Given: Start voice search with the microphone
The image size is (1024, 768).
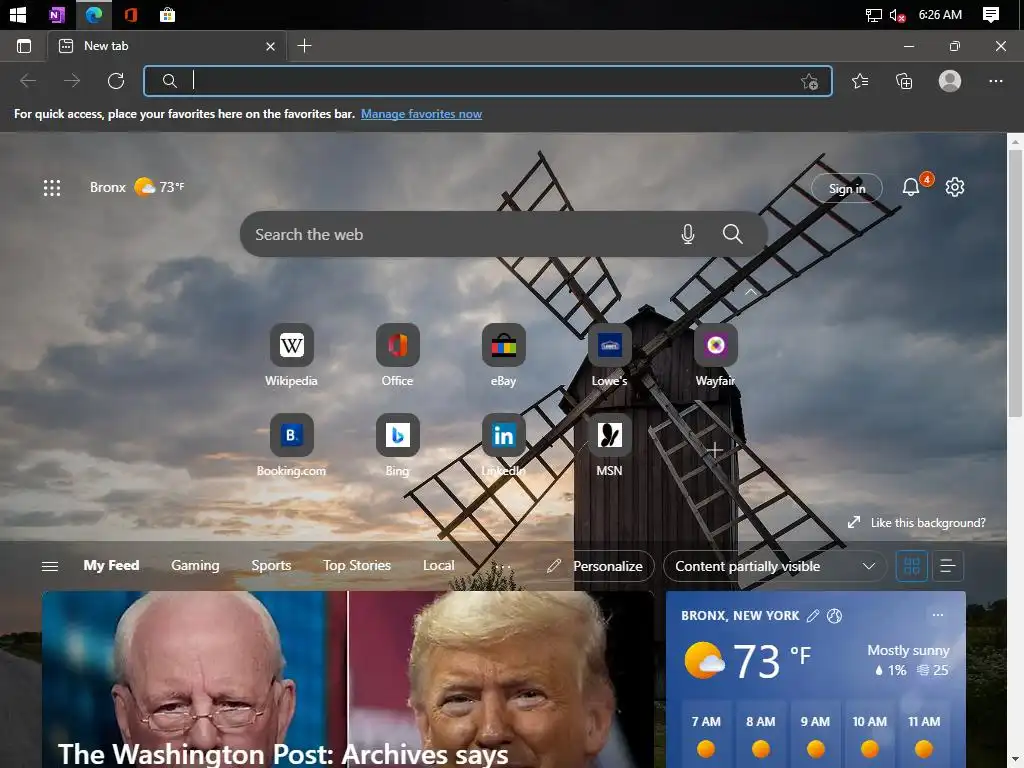Looking at the screenshot, I should point(687,234).
